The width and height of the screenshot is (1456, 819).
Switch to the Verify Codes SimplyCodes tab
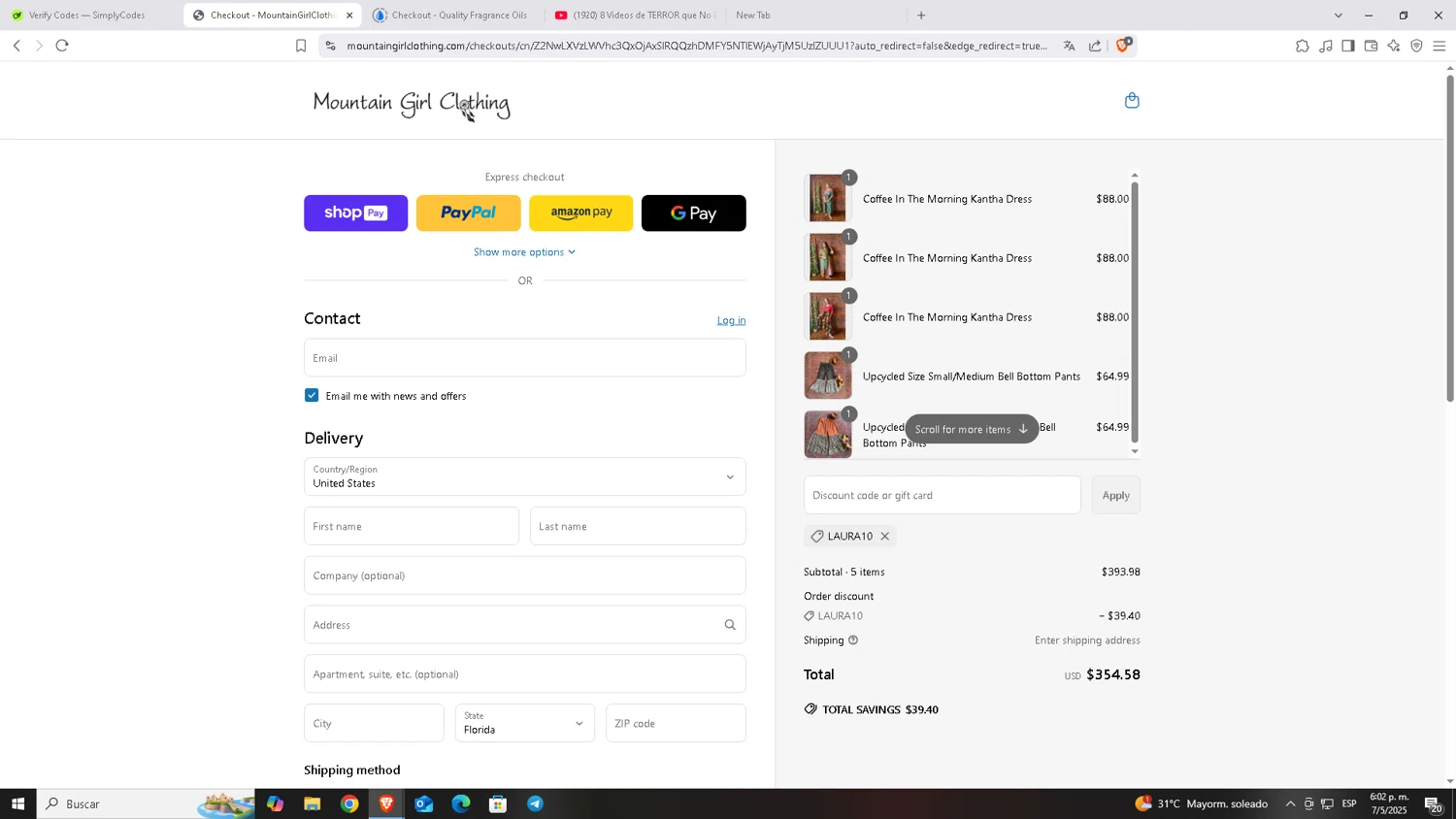(x=87, y=16)
